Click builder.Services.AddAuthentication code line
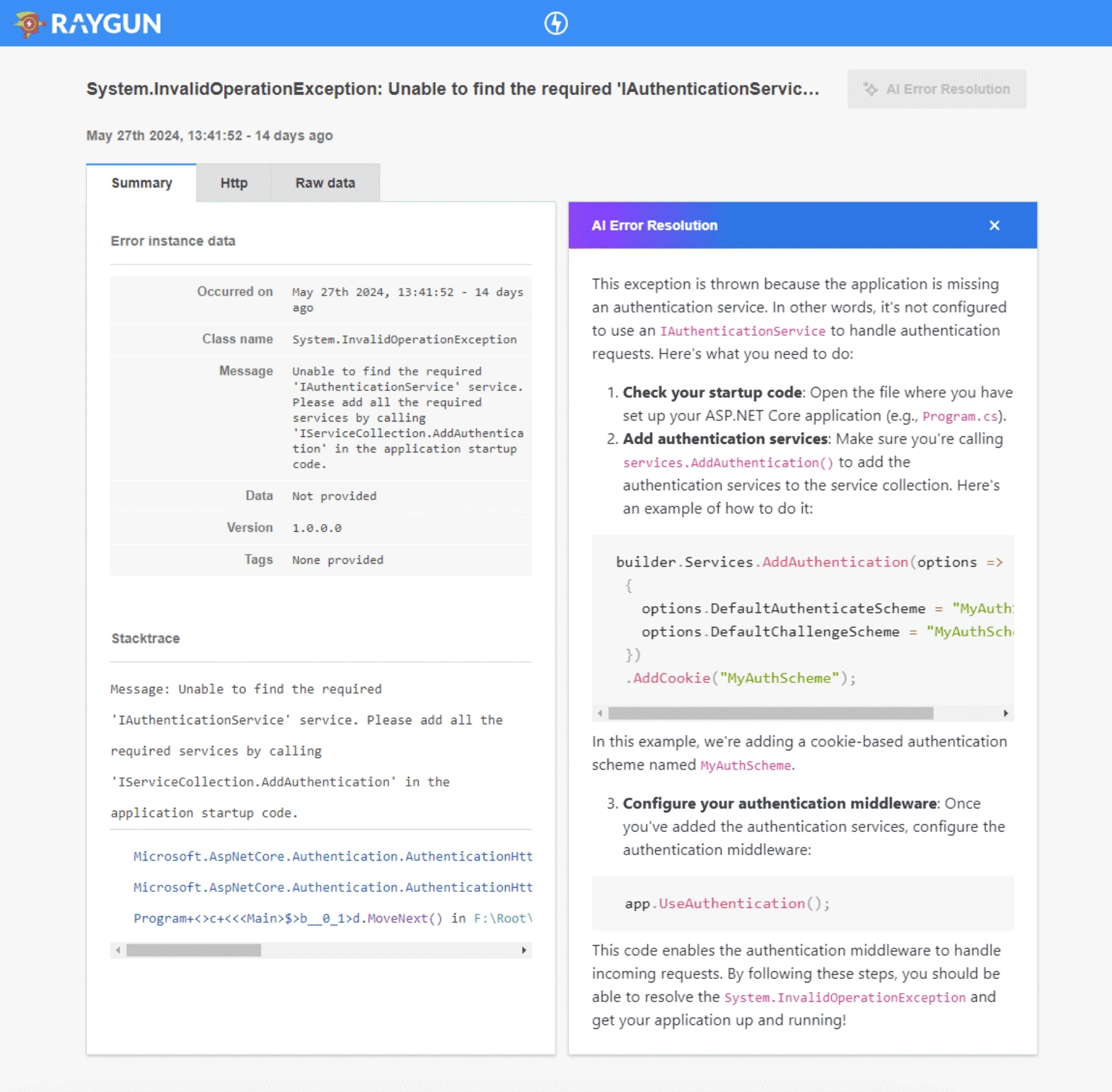 (809, 562)
